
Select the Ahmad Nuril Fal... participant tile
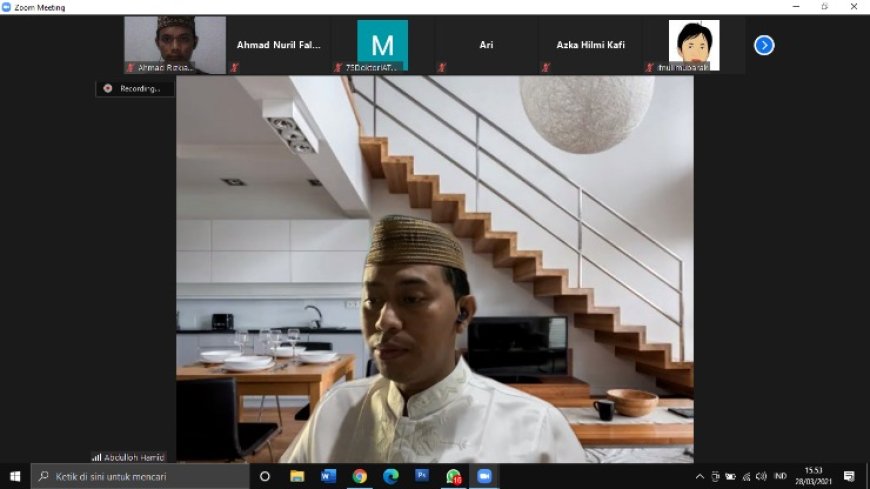(278, 45)
